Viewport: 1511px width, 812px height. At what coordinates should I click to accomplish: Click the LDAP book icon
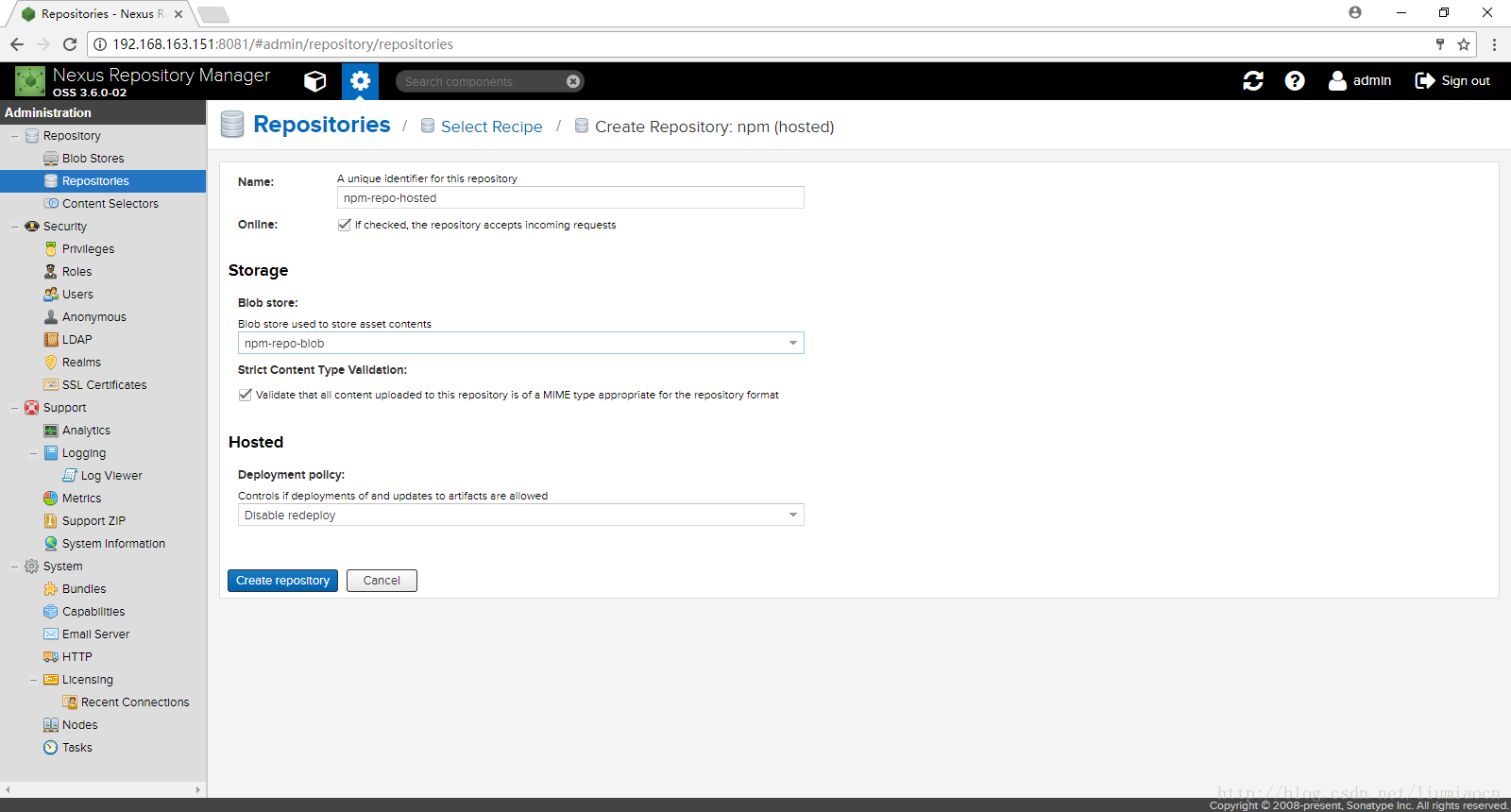point(51,340)
